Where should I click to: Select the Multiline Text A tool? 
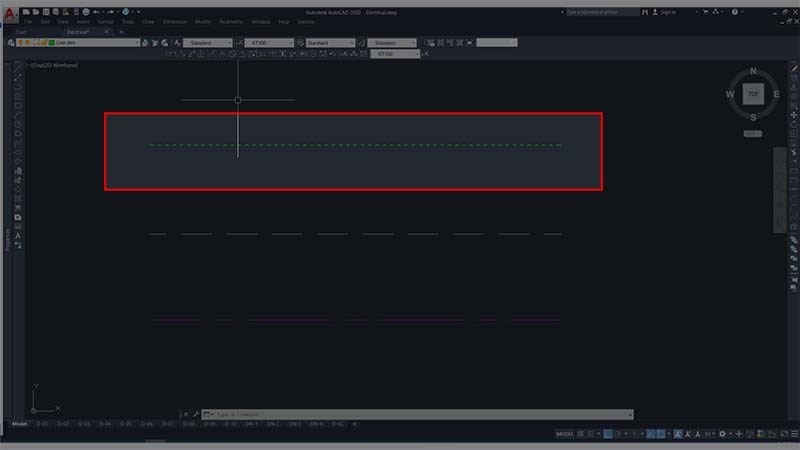point(18,236)
